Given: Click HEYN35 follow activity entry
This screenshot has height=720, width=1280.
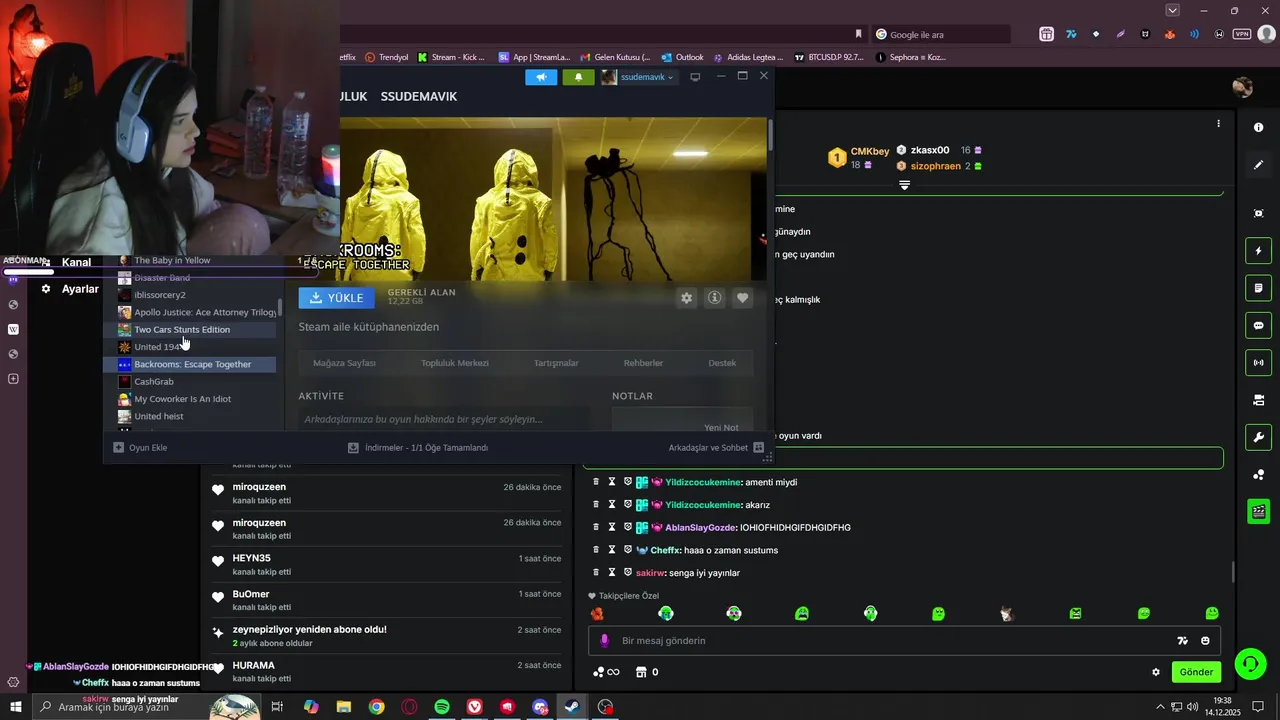Looking at the screenshot, I should pyautogui.click(x=386, y=565).
